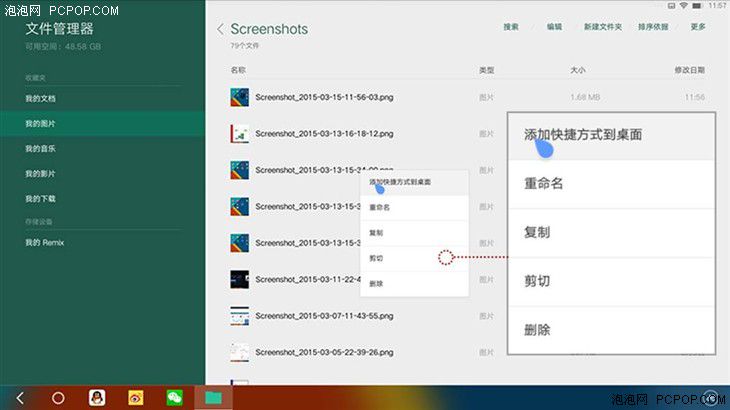Viewport: 730px width, 410px height.
Task: Choose 剪切 in the small context menu
Action: pos(414,258)
